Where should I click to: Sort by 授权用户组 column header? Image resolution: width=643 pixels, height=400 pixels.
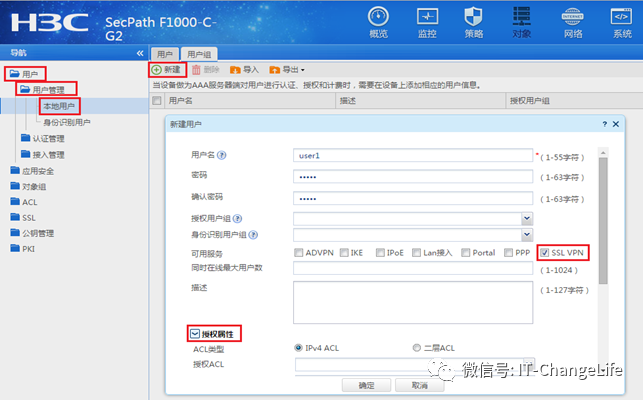pos(574,101)
